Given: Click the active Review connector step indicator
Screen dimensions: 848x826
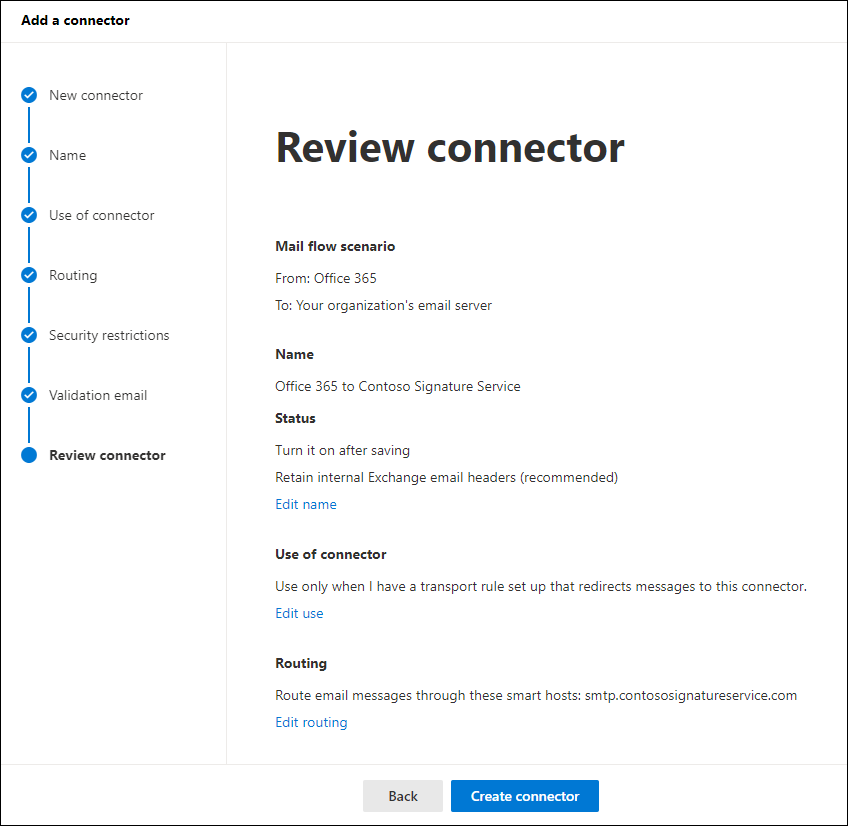Looking at the screenshot, I should 28,455.
